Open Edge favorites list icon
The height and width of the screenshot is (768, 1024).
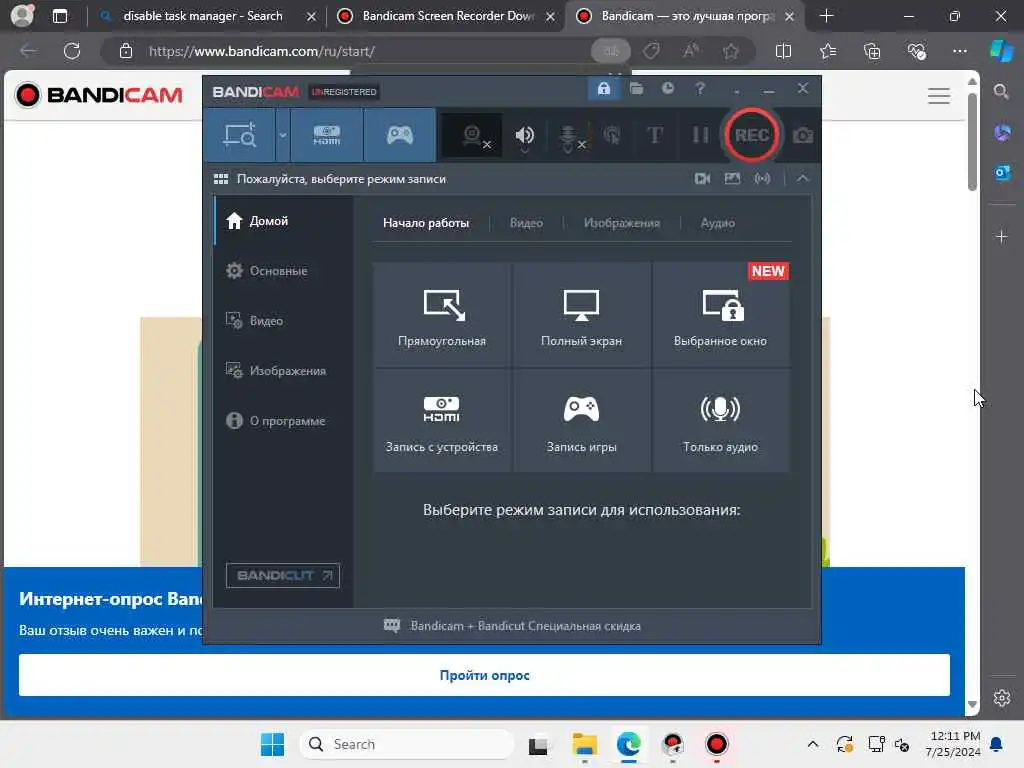point(827,51)
